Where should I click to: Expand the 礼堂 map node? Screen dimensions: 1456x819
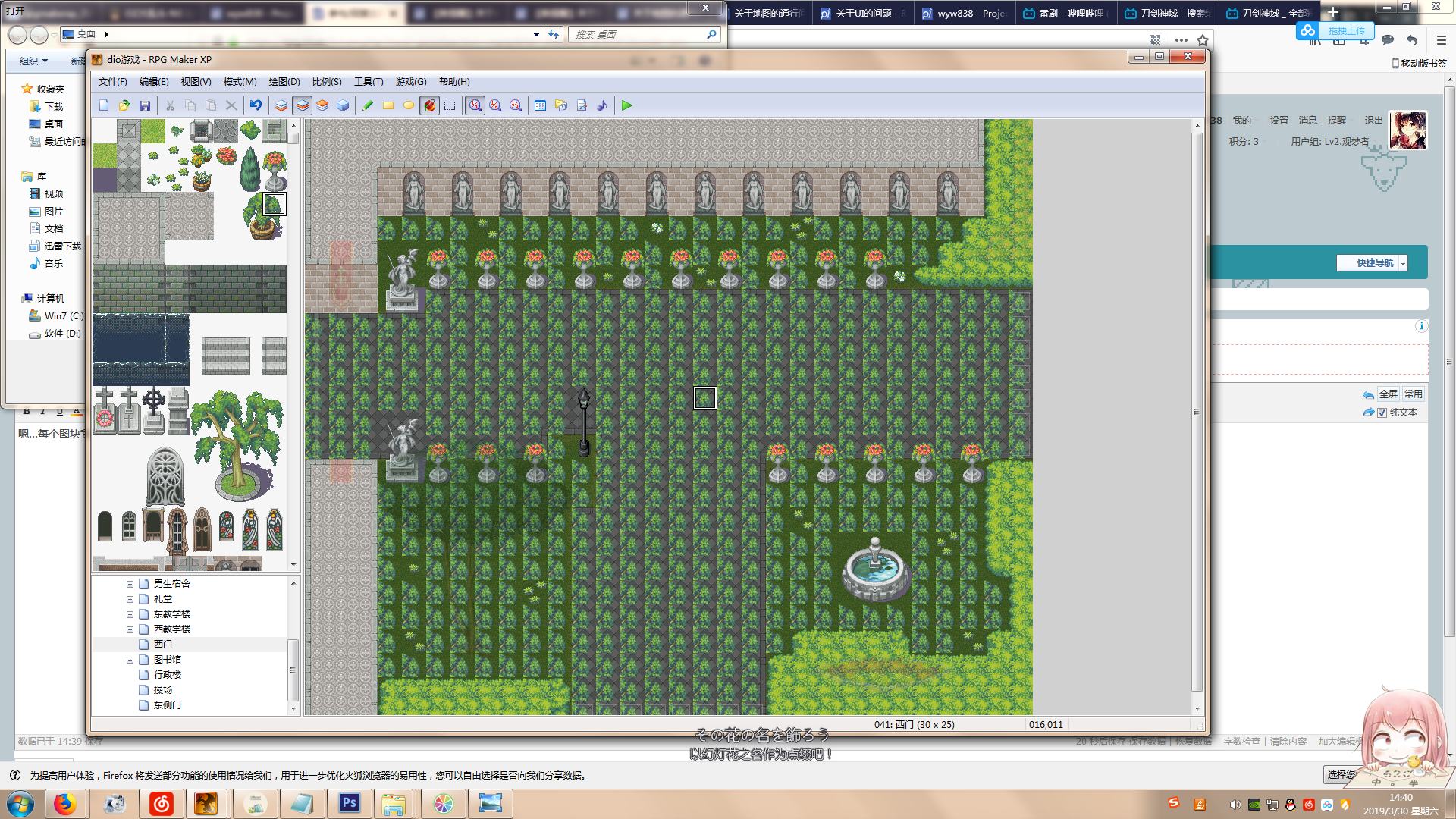[130, 599]
